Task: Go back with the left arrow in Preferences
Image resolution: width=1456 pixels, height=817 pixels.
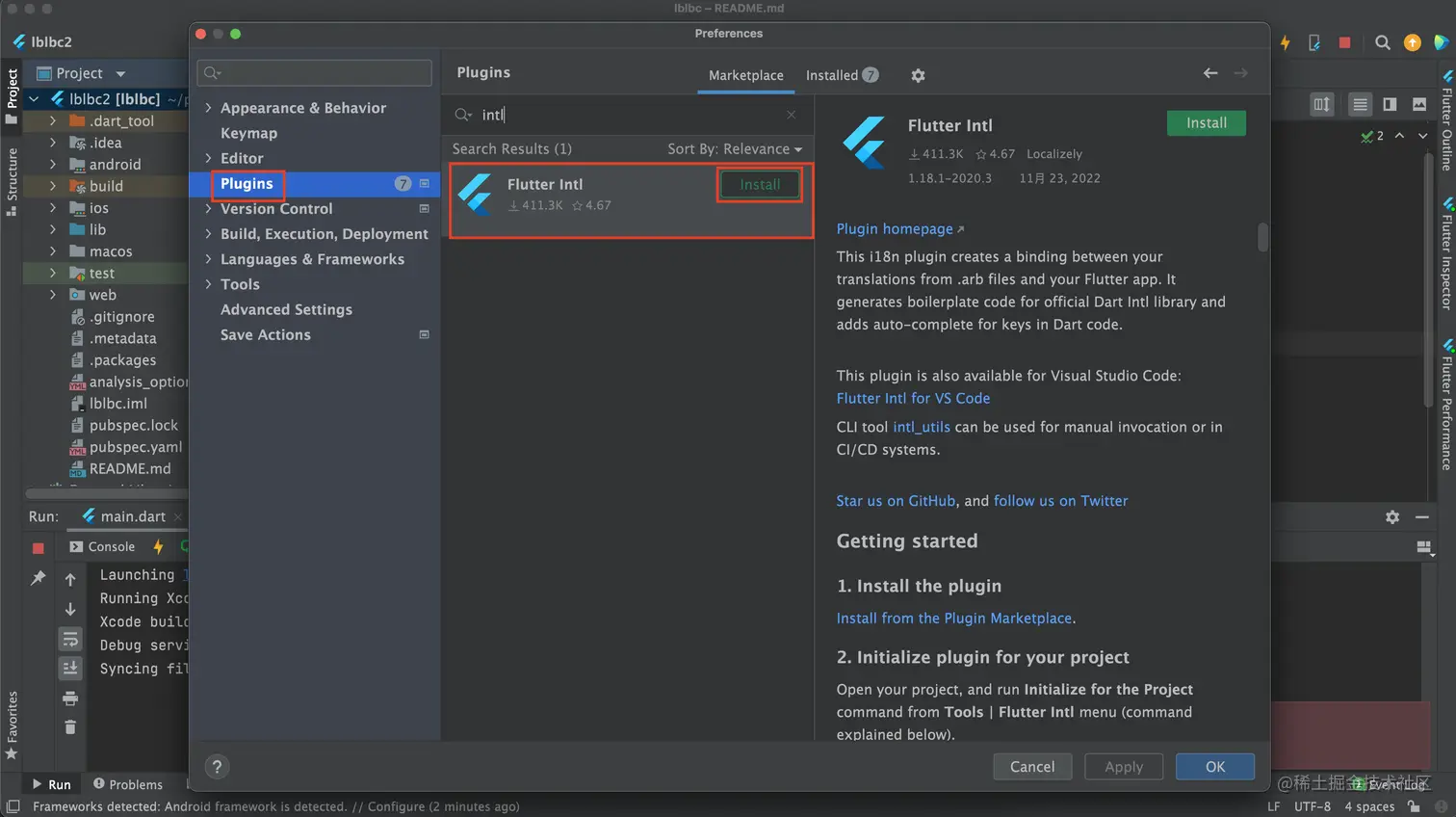Action: [x=1210, y=73]
